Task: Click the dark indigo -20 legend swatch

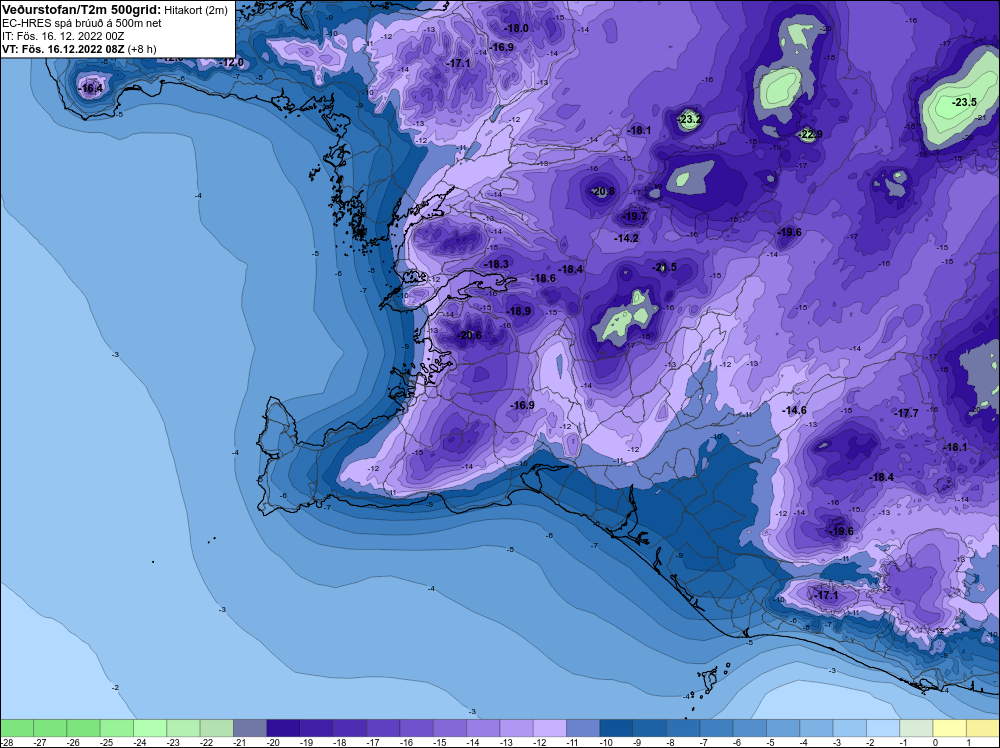Action: (x=283, y=728)
